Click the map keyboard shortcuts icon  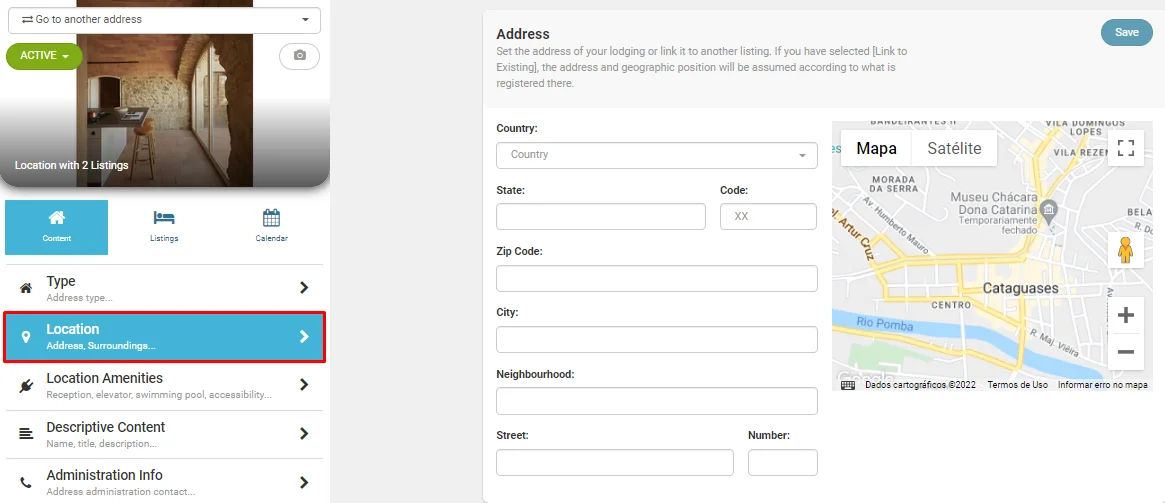click(x=848, y=385)
